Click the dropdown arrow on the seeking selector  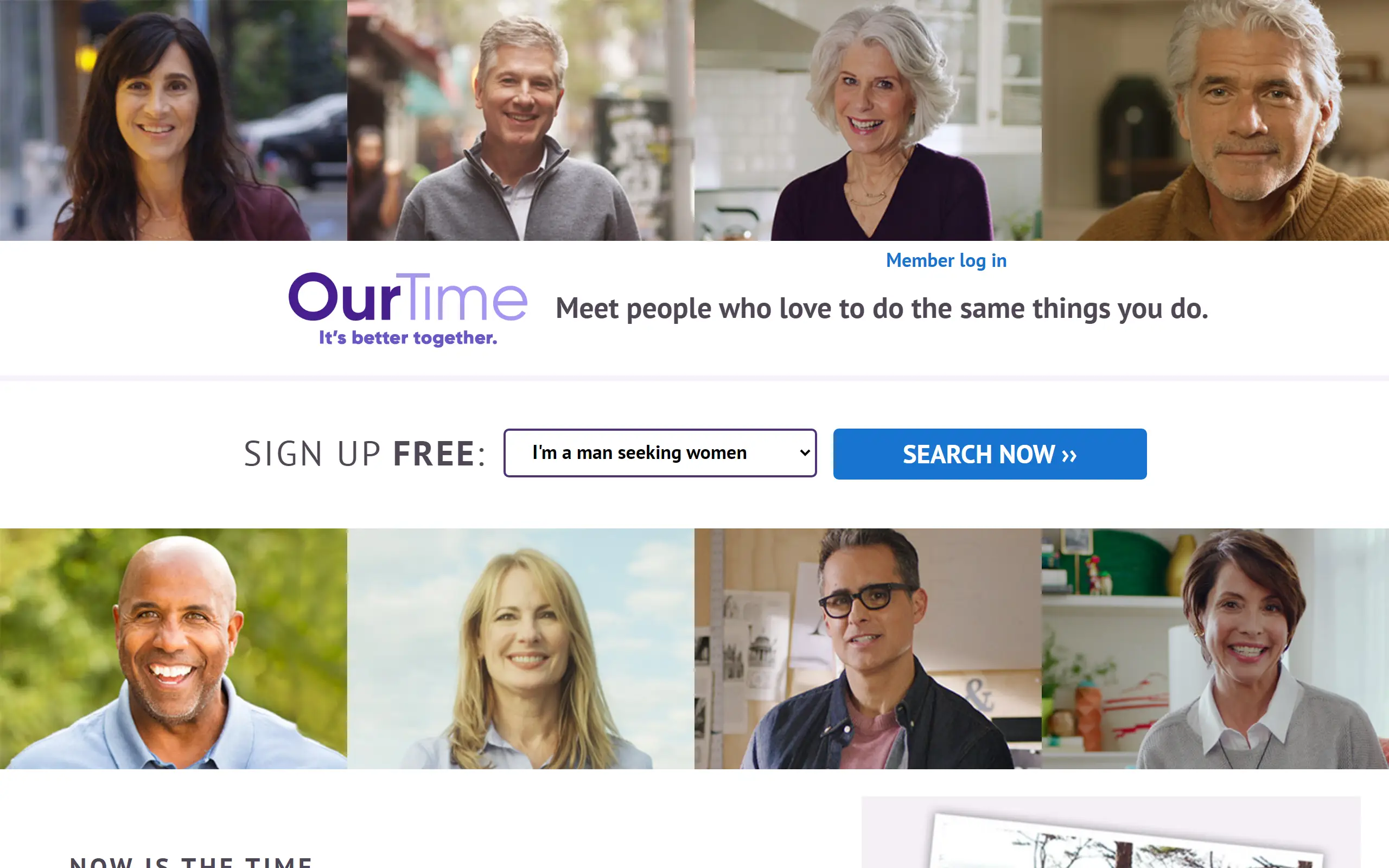click(805, 453)
